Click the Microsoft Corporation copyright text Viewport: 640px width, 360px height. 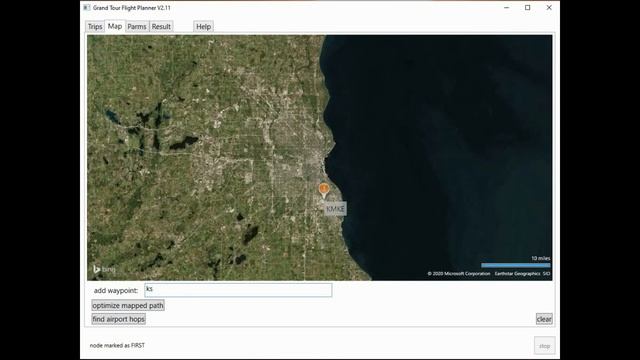459,274
